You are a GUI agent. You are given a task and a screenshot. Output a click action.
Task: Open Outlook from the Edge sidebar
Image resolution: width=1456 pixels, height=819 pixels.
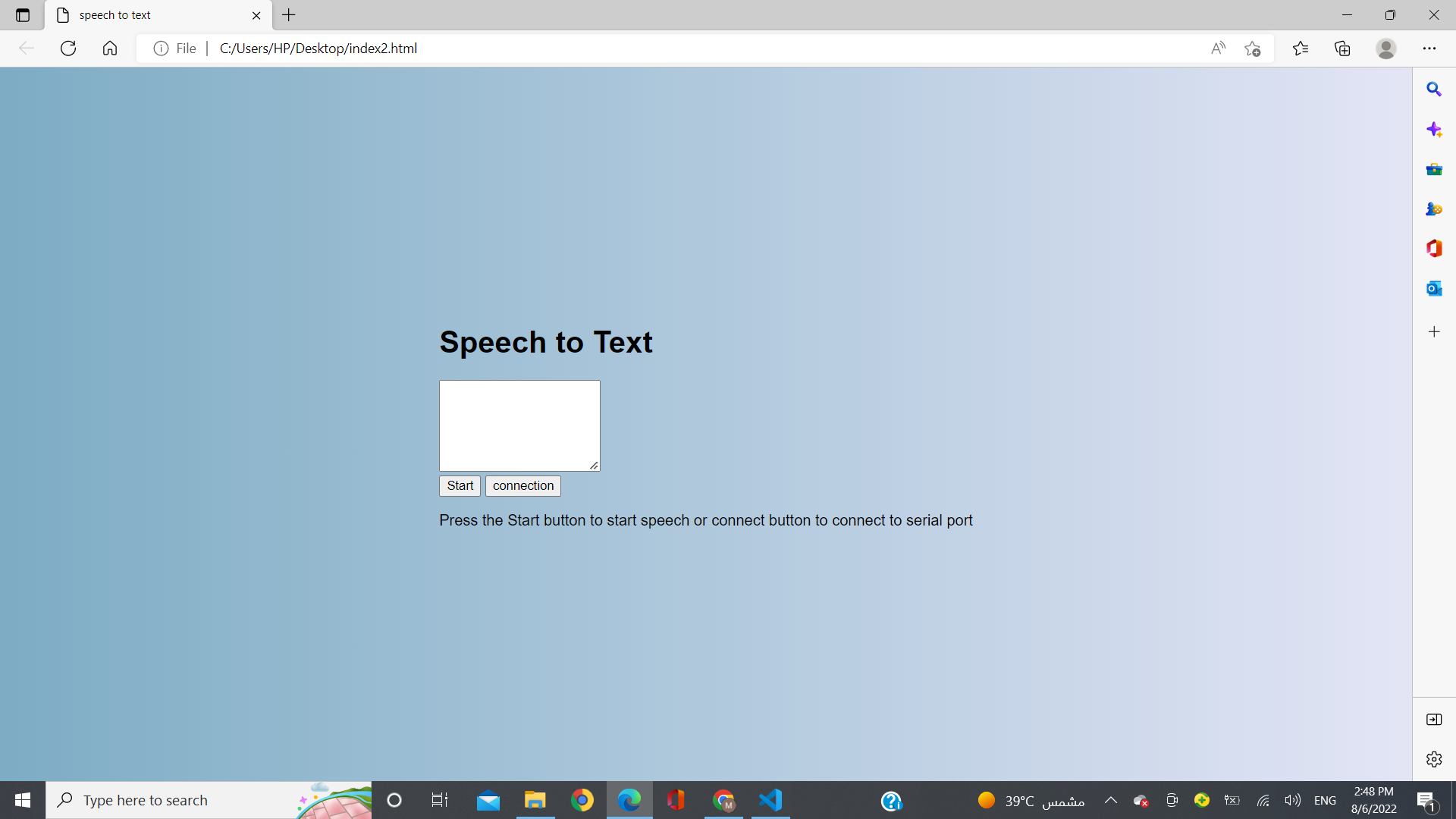point(1433,289)
